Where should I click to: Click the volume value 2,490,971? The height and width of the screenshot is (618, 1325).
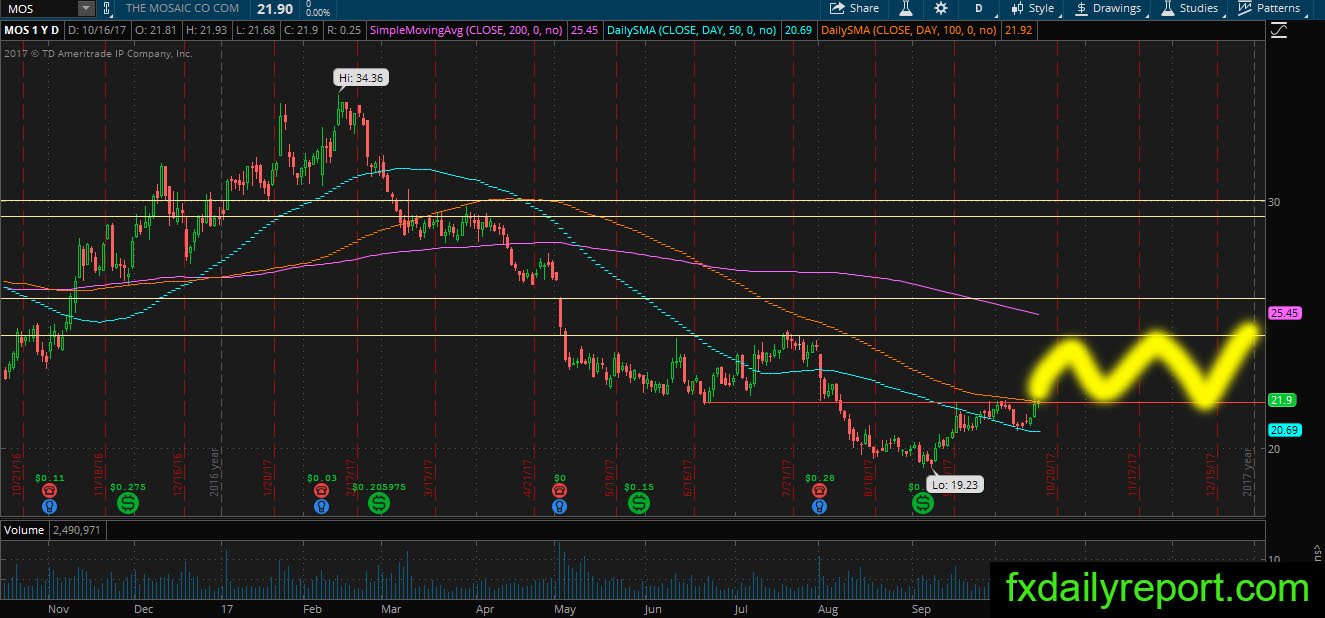[x=77, y=530]
